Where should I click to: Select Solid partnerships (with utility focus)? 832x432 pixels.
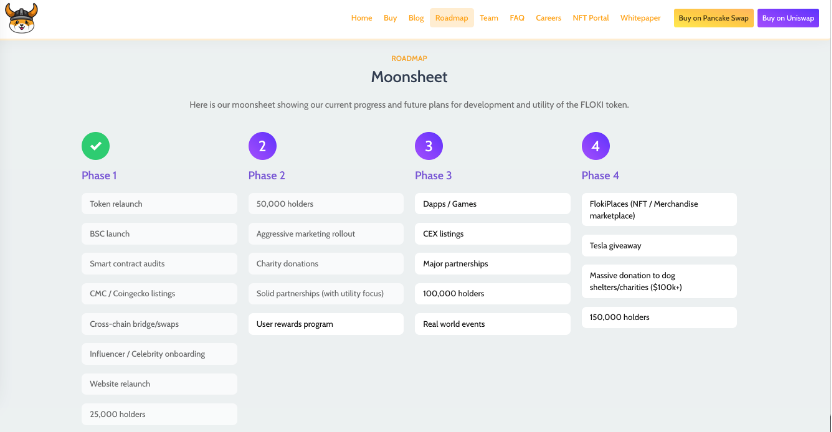326,293
